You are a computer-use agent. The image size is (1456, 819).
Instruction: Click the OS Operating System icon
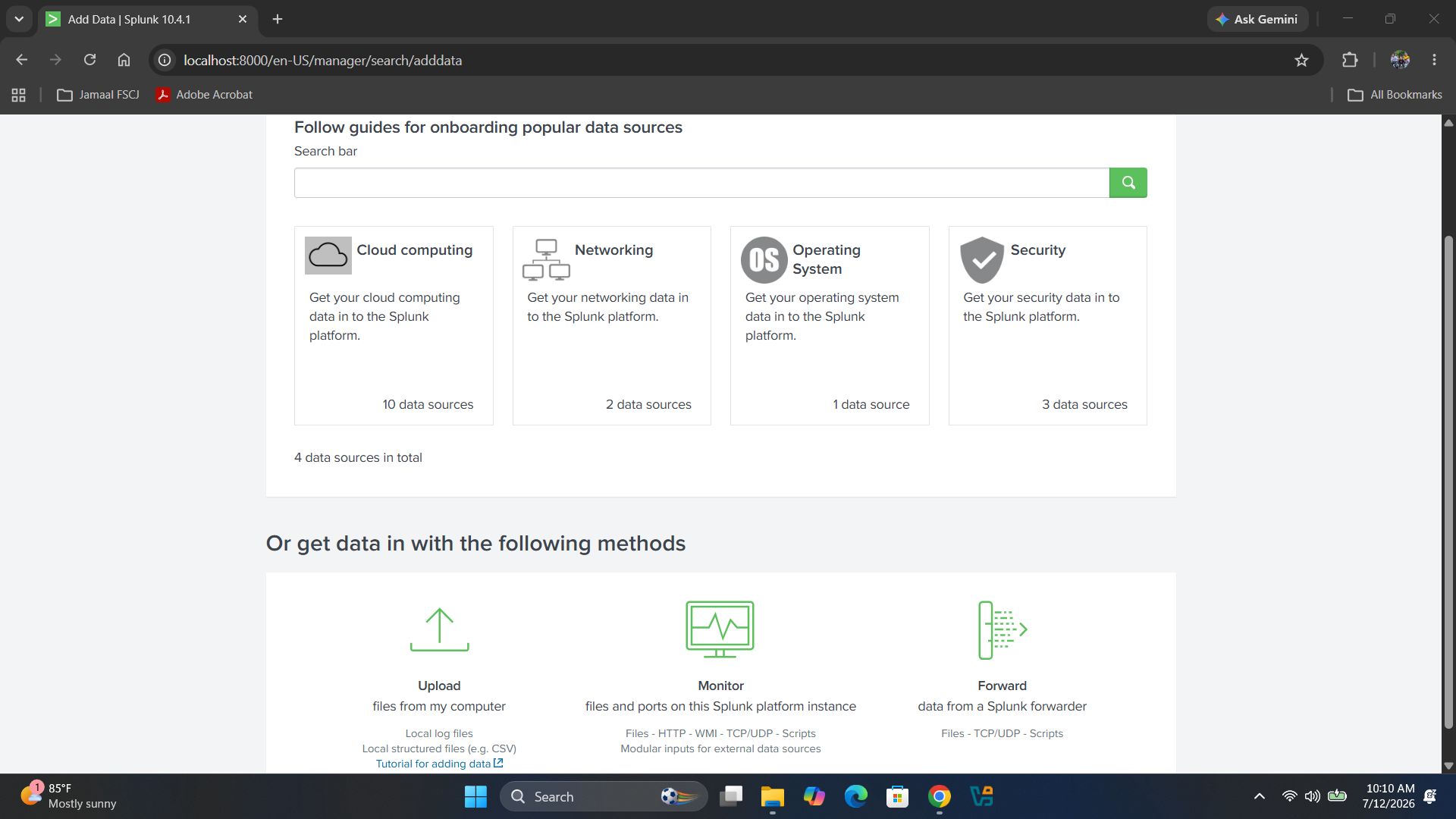[x=764, y=259]
